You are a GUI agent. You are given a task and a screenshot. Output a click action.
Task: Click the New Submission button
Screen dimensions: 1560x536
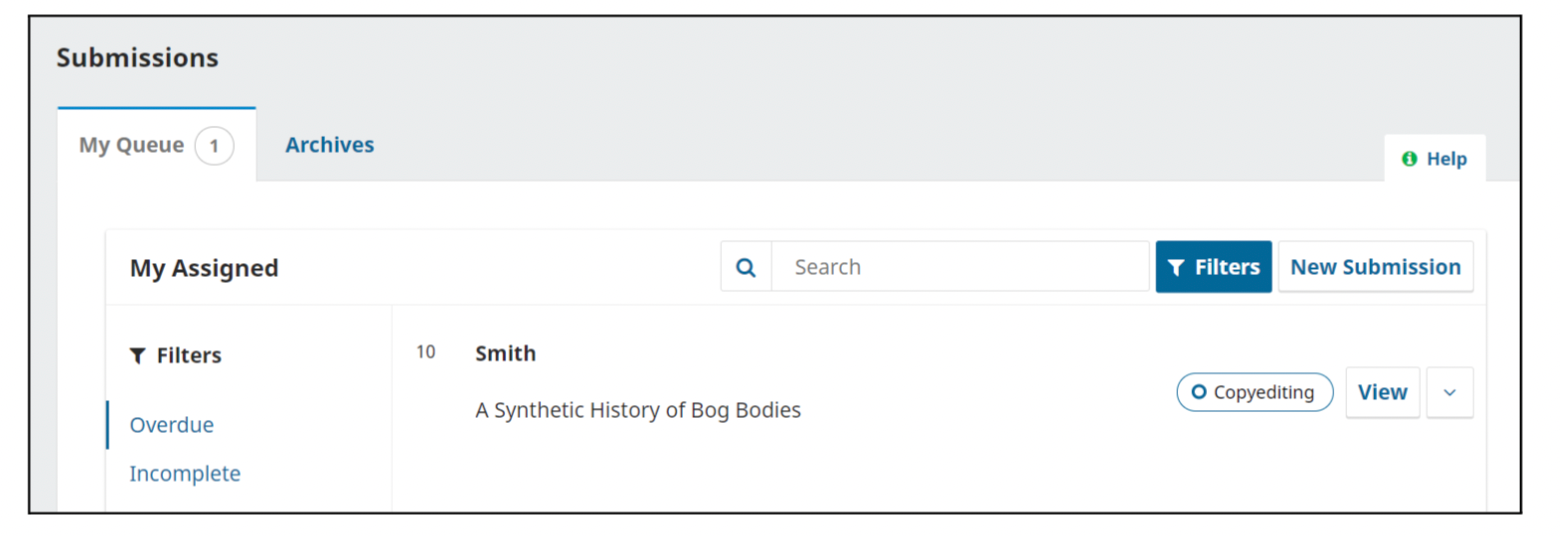[x=1375, y=267]
